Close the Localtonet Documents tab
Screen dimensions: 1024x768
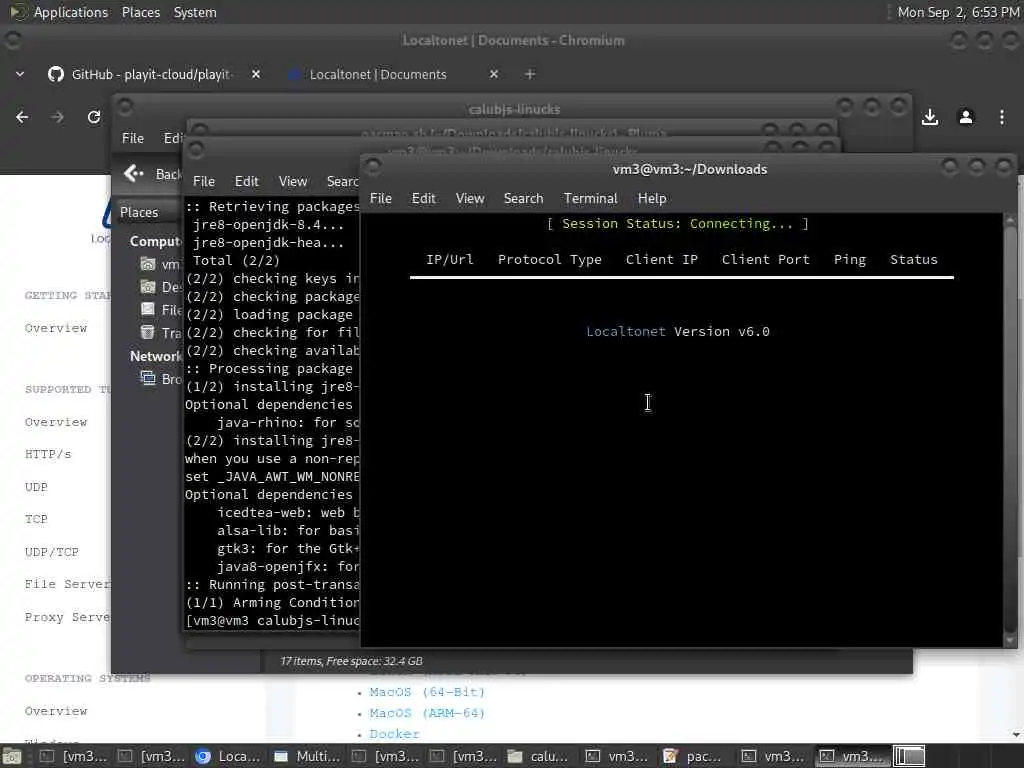pyautogui.click(x=494, y=74)
